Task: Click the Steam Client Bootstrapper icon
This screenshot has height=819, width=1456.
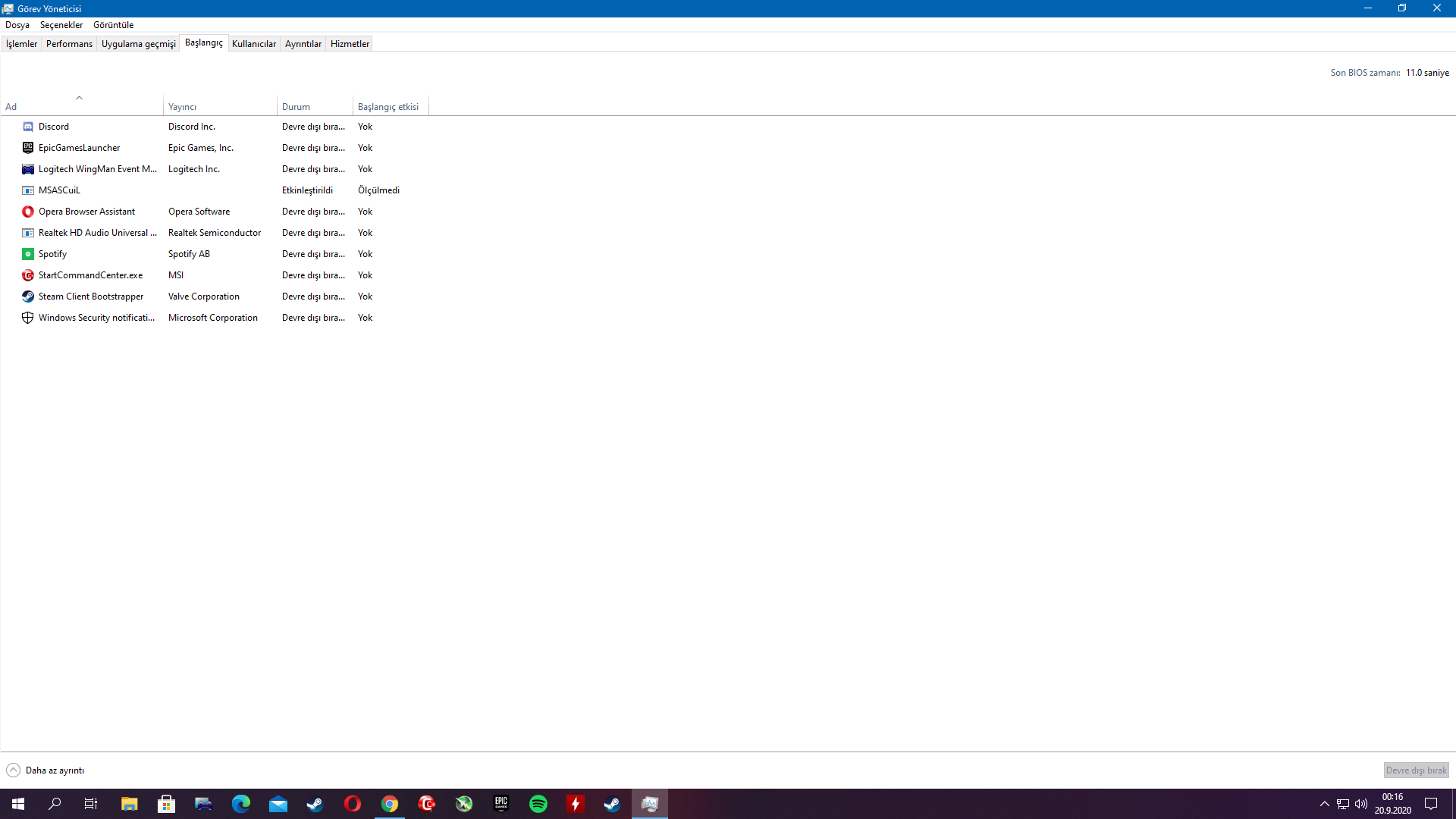Action: tap(28, 297)
